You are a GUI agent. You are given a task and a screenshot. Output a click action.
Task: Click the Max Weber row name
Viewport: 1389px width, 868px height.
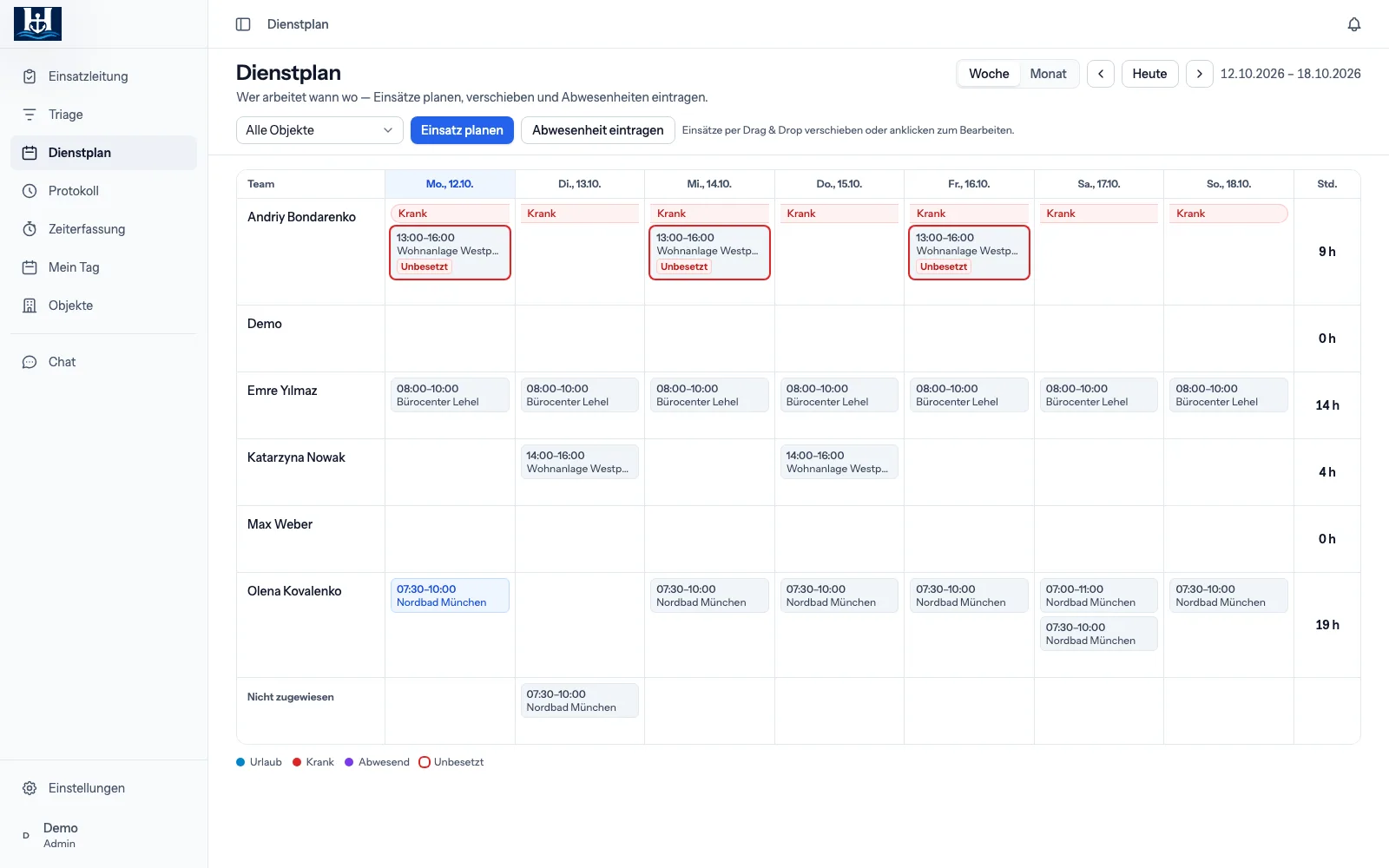coord(280,524)
